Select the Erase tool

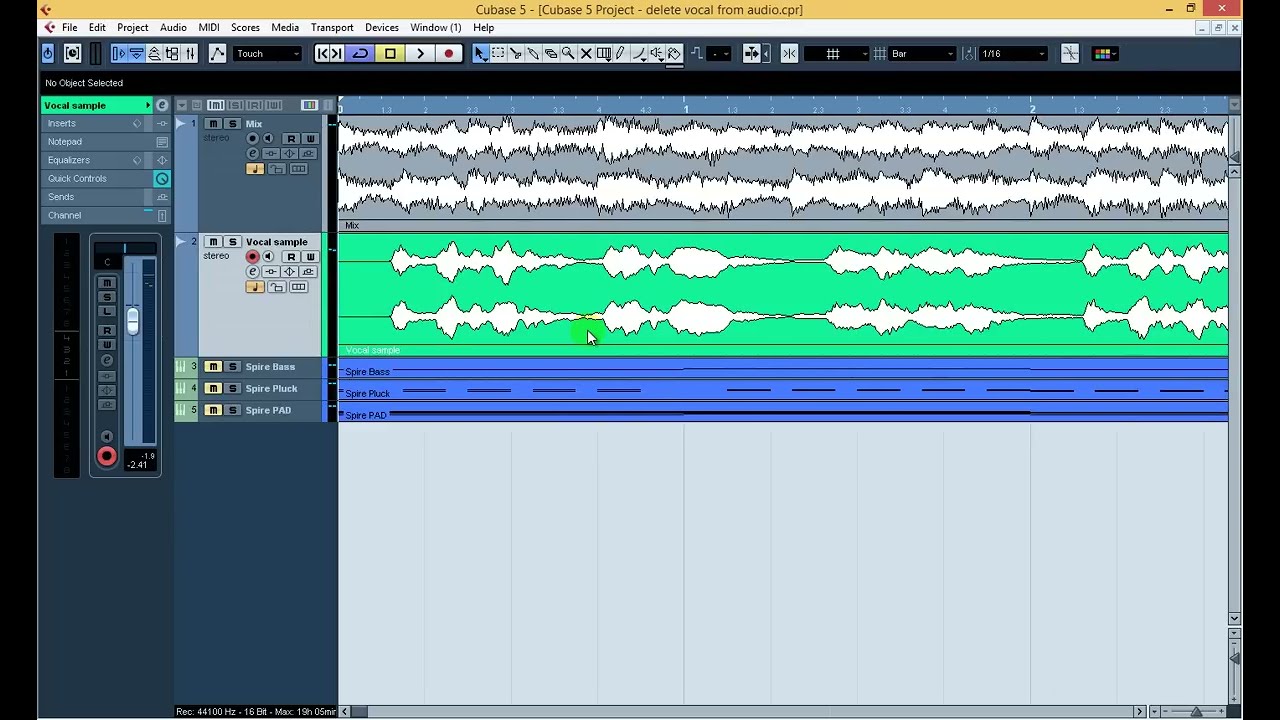pos(551,53)
